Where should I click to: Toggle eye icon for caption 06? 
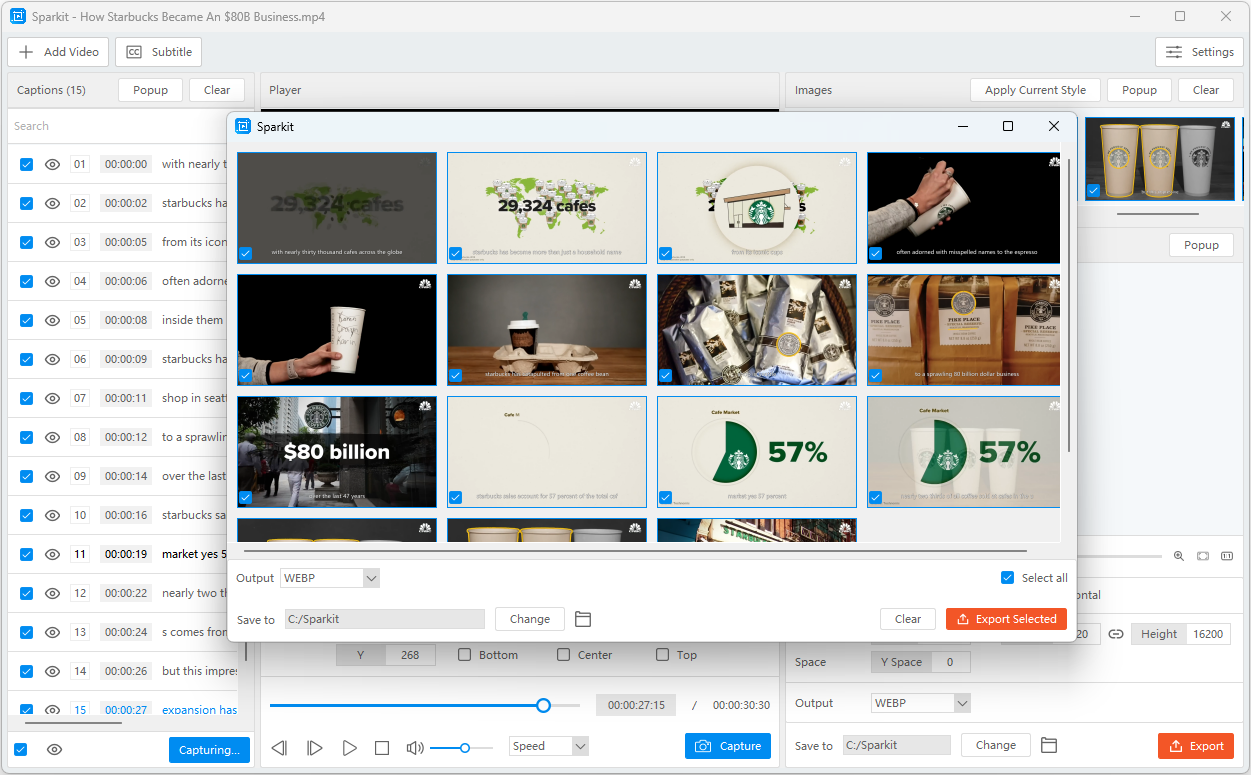(53, 359)
